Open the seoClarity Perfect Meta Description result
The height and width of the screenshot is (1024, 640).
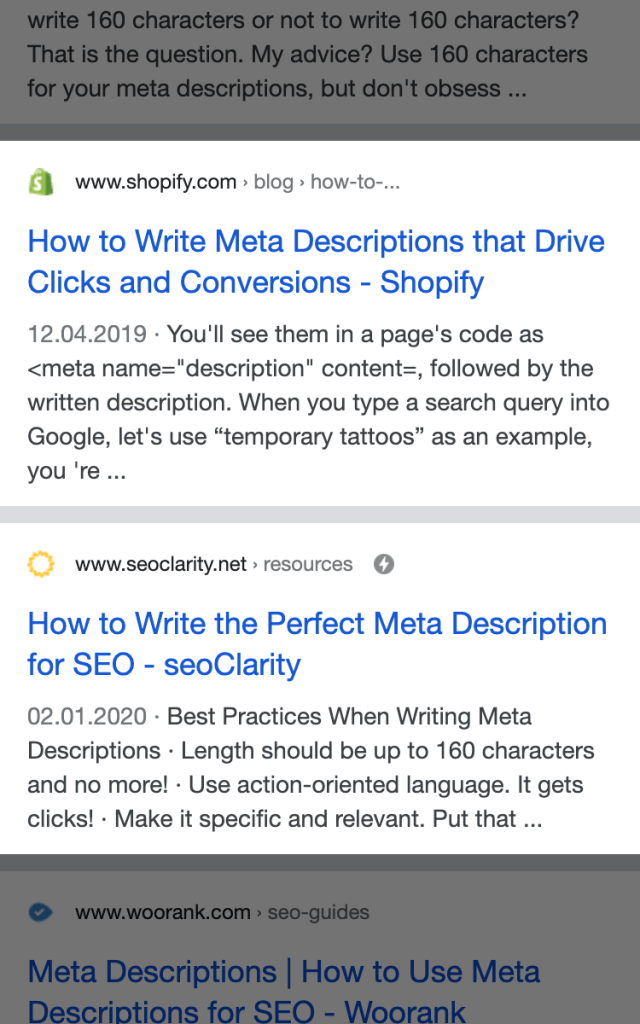click(x=316, y=644)
